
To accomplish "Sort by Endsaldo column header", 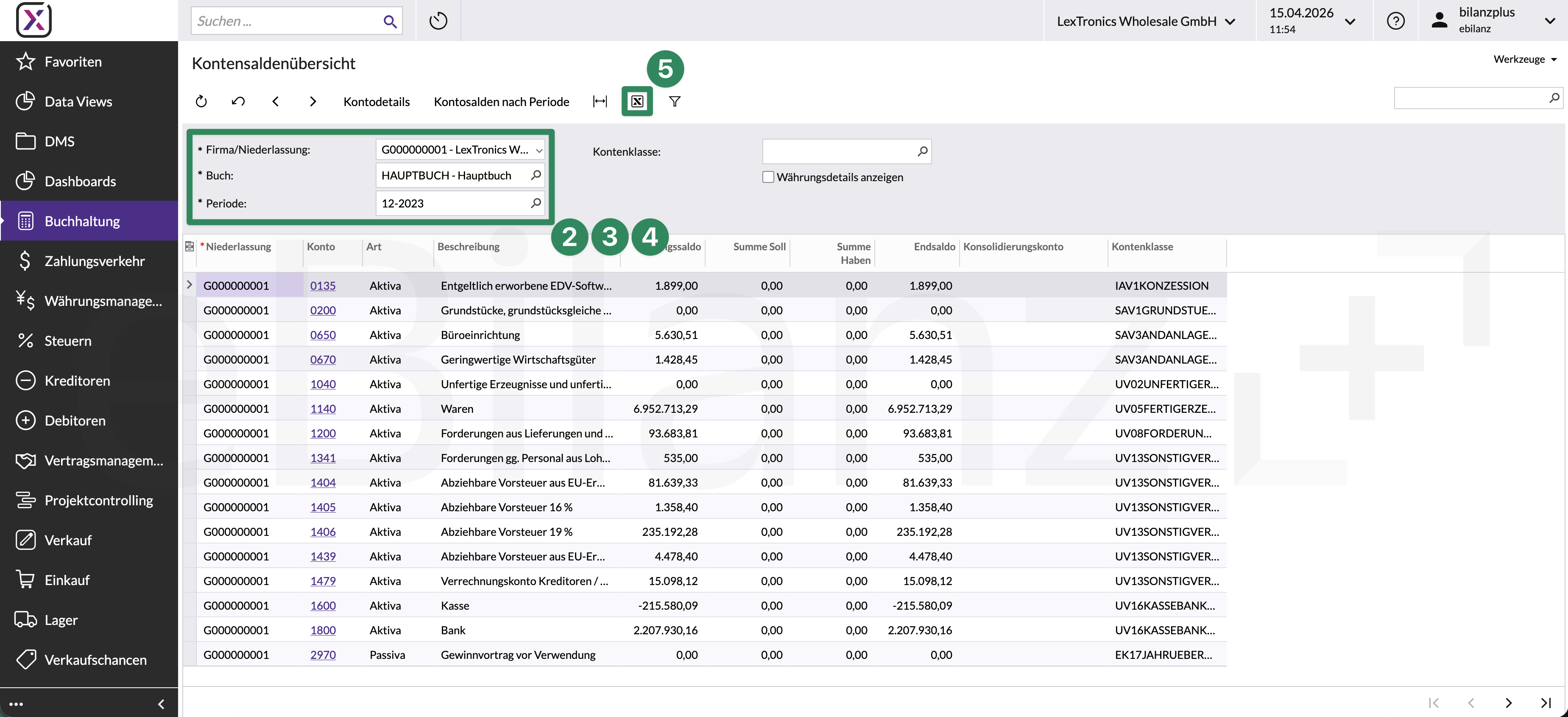I will [935, 247].
